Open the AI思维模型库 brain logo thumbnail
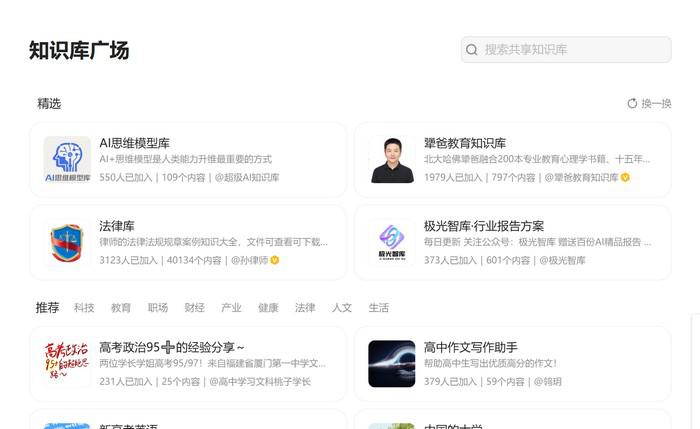Viewport: 700px width, 429px height. (67, 159)
